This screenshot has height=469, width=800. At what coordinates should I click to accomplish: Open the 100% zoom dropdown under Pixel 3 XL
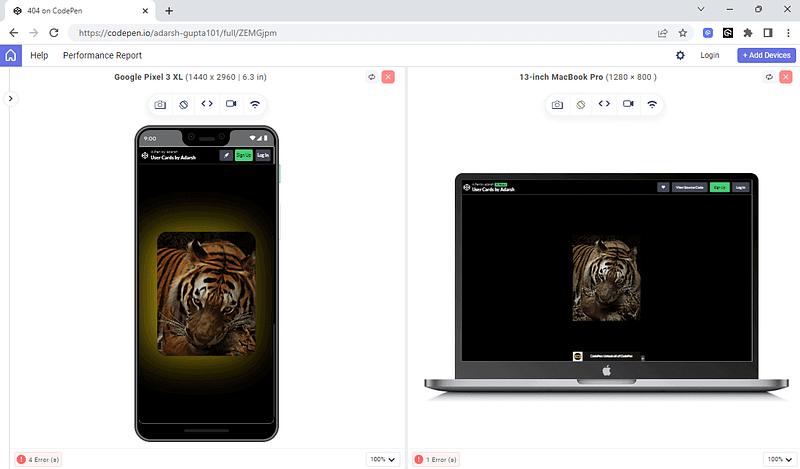(383, 459)
